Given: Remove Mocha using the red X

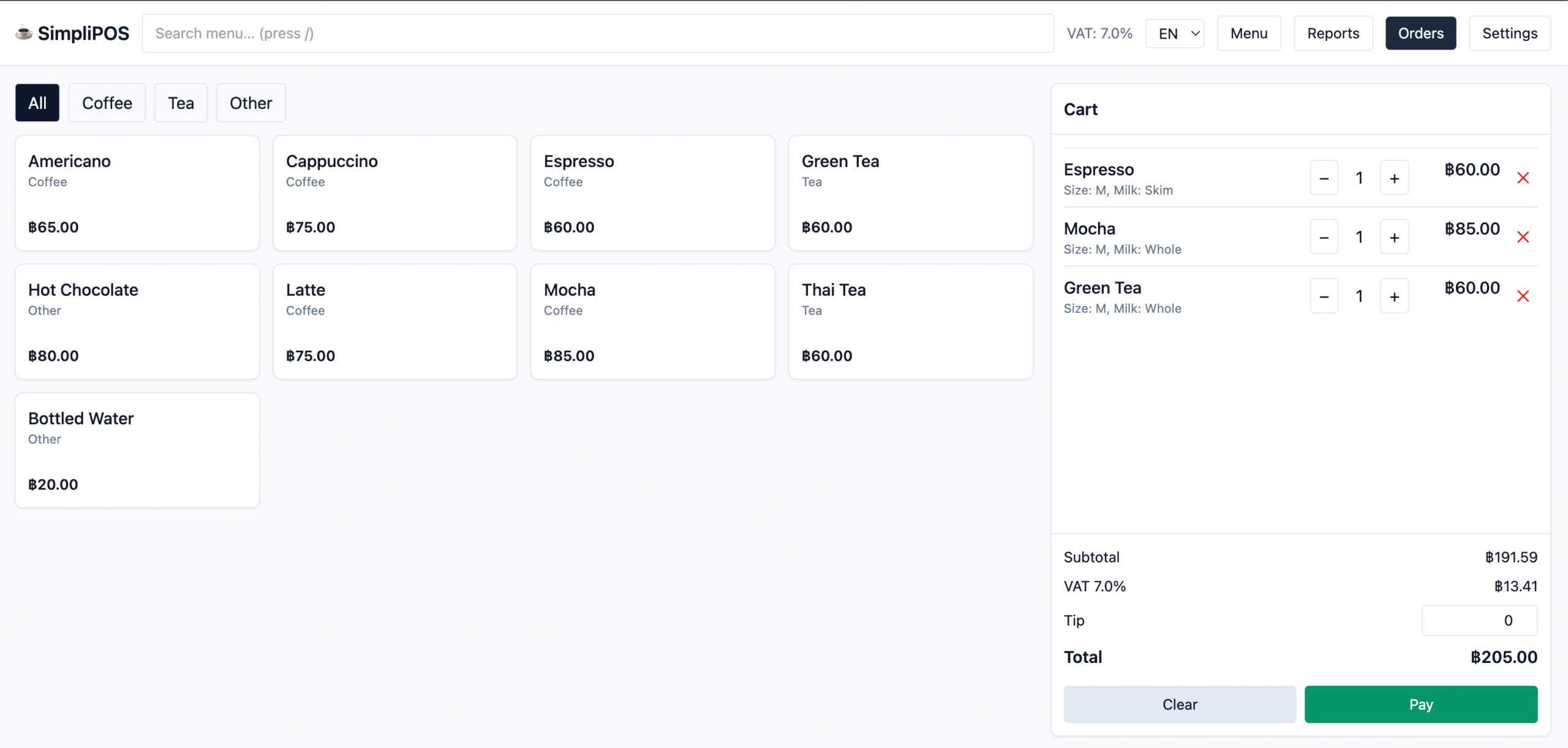Looking at the screenshot, I should [x=1523, y=237].
